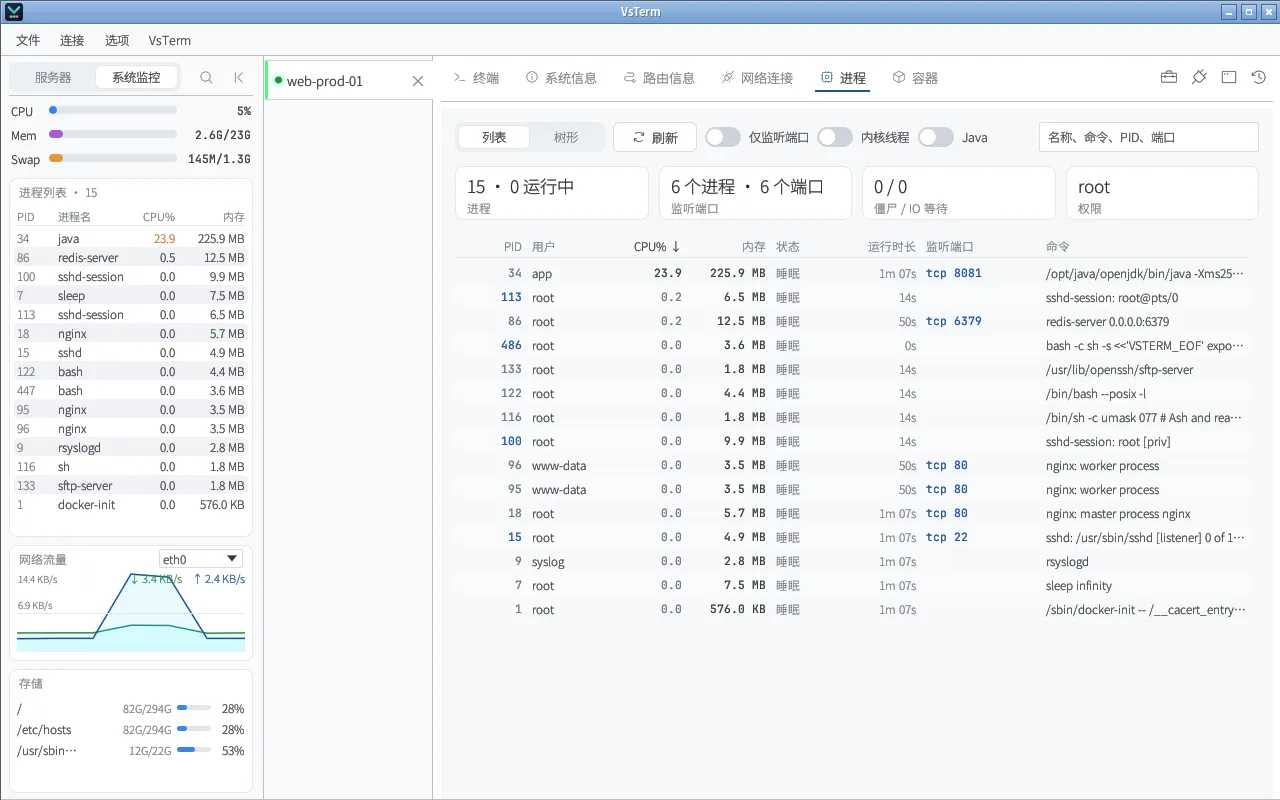Screen dimensions: 1280x800
Task: Select the docker-init row in sidebar list
Action: point(131,505)
